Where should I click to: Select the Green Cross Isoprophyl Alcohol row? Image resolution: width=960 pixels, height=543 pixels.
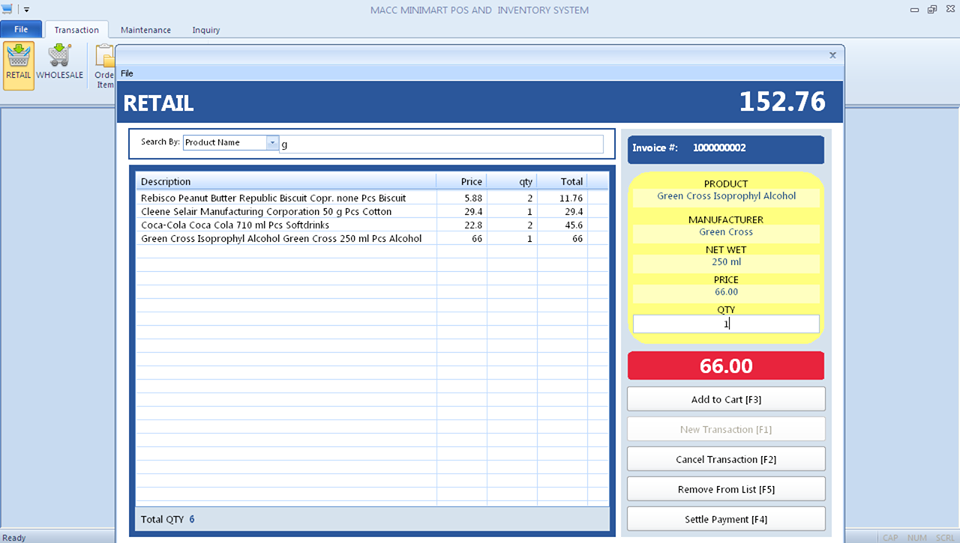click(x=372, y=239)
